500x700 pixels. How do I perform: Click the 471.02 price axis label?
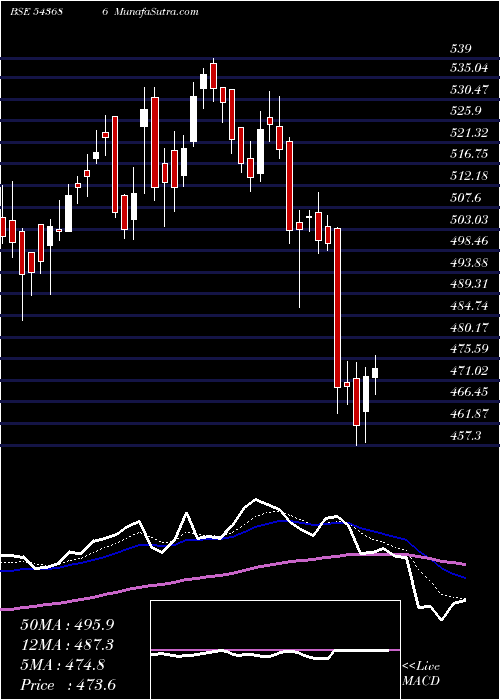(x=470, y=371)
